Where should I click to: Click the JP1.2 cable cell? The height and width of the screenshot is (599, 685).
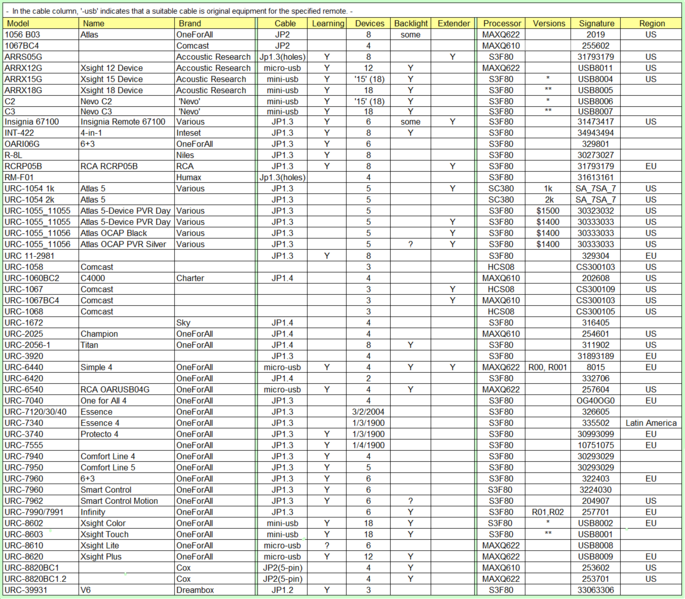coord(284,590)
